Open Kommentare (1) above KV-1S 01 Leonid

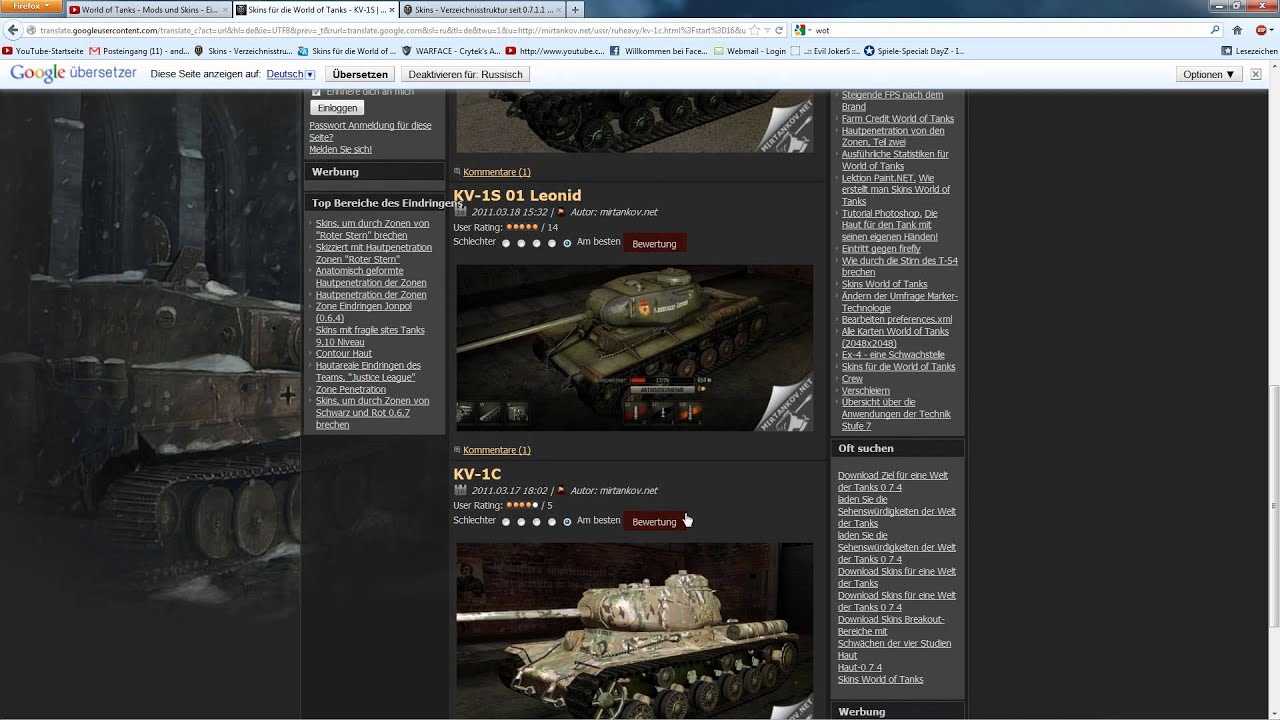497,172
